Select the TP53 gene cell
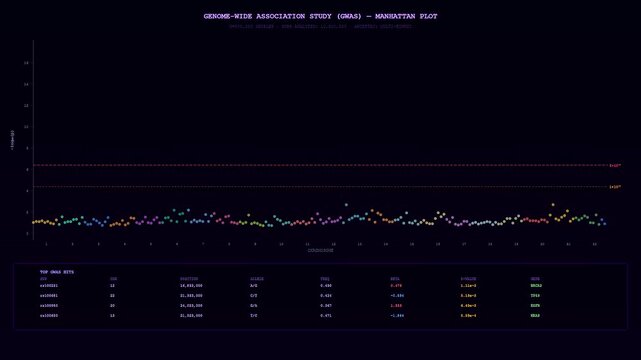Screen dimensions: 641x360 click(x=535, y=295)
